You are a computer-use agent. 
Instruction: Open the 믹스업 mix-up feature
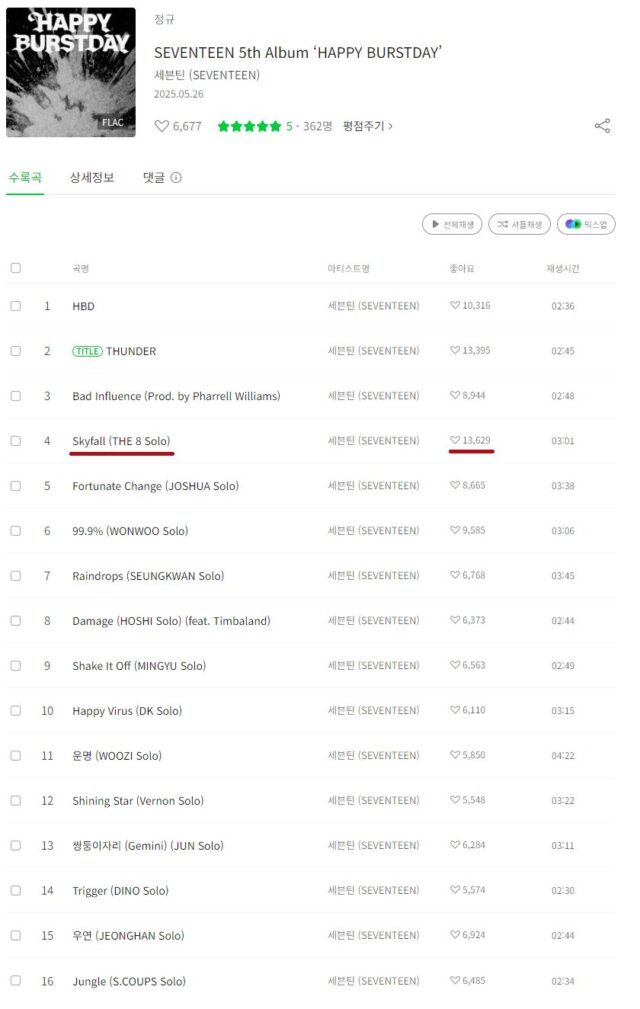(x=586, y=224)
